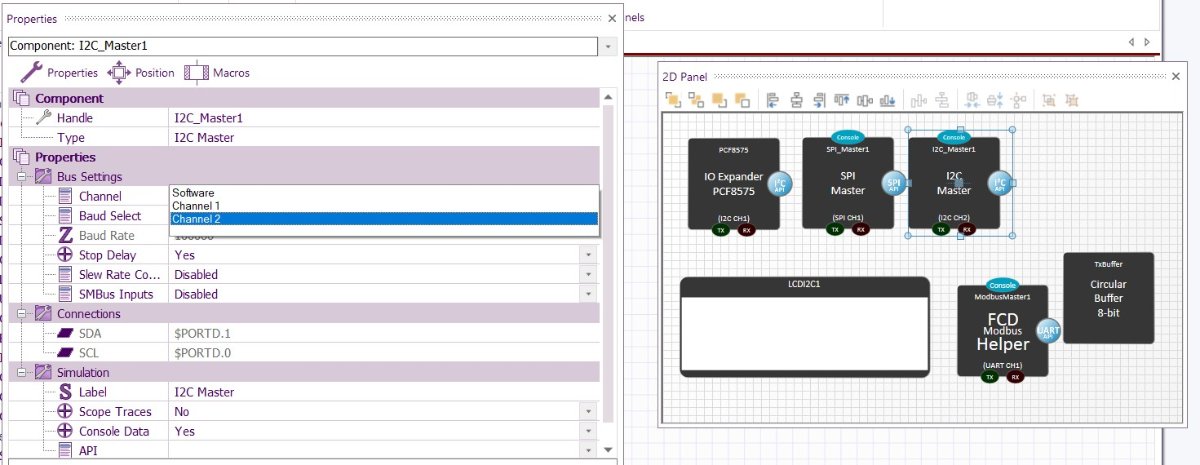Select Channel 1 in the dropdown list
Viewport: 1200px width, 465px height.
click(384, 206)
